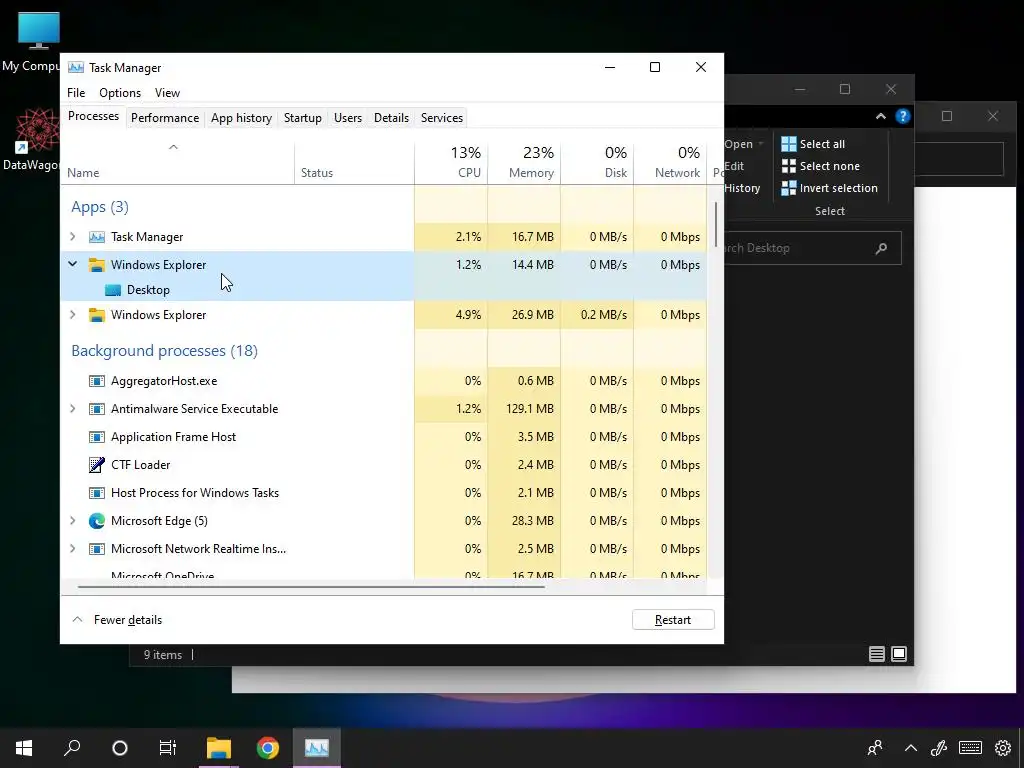The height and width of the screenshot is (768, 1024).
Task: Open the Options menu
Action: 120,93
